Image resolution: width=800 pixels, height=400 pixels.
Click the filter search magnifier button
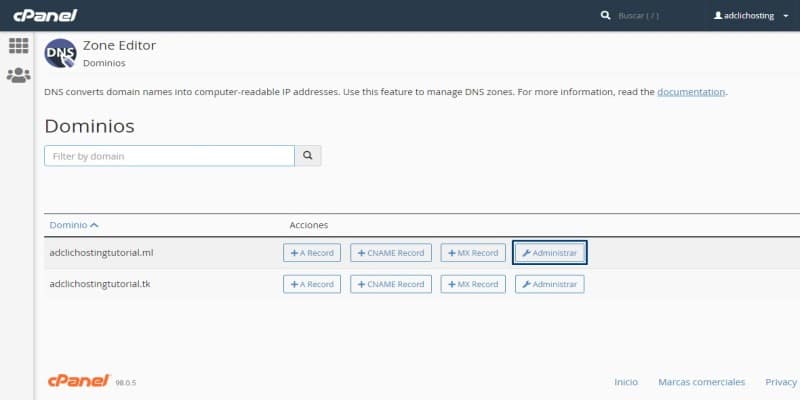(308, 156)
